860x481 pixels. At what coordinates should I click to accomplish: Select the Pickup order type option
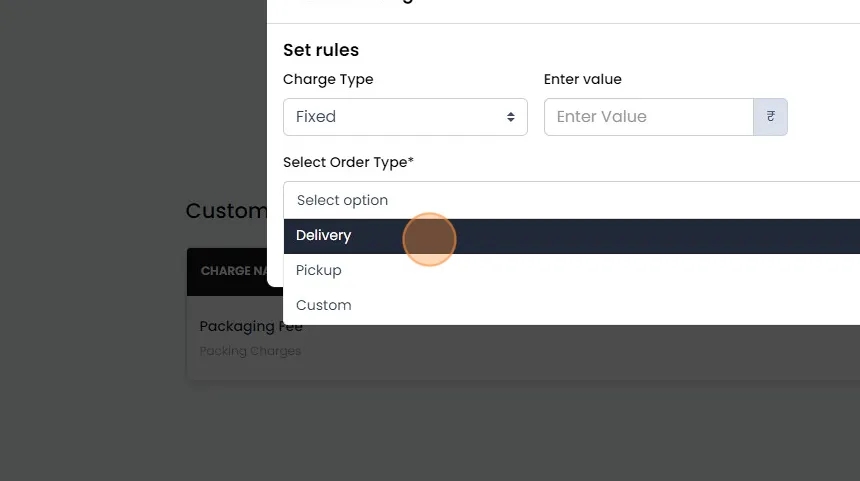pyautogui.click(x=319, y=270)
